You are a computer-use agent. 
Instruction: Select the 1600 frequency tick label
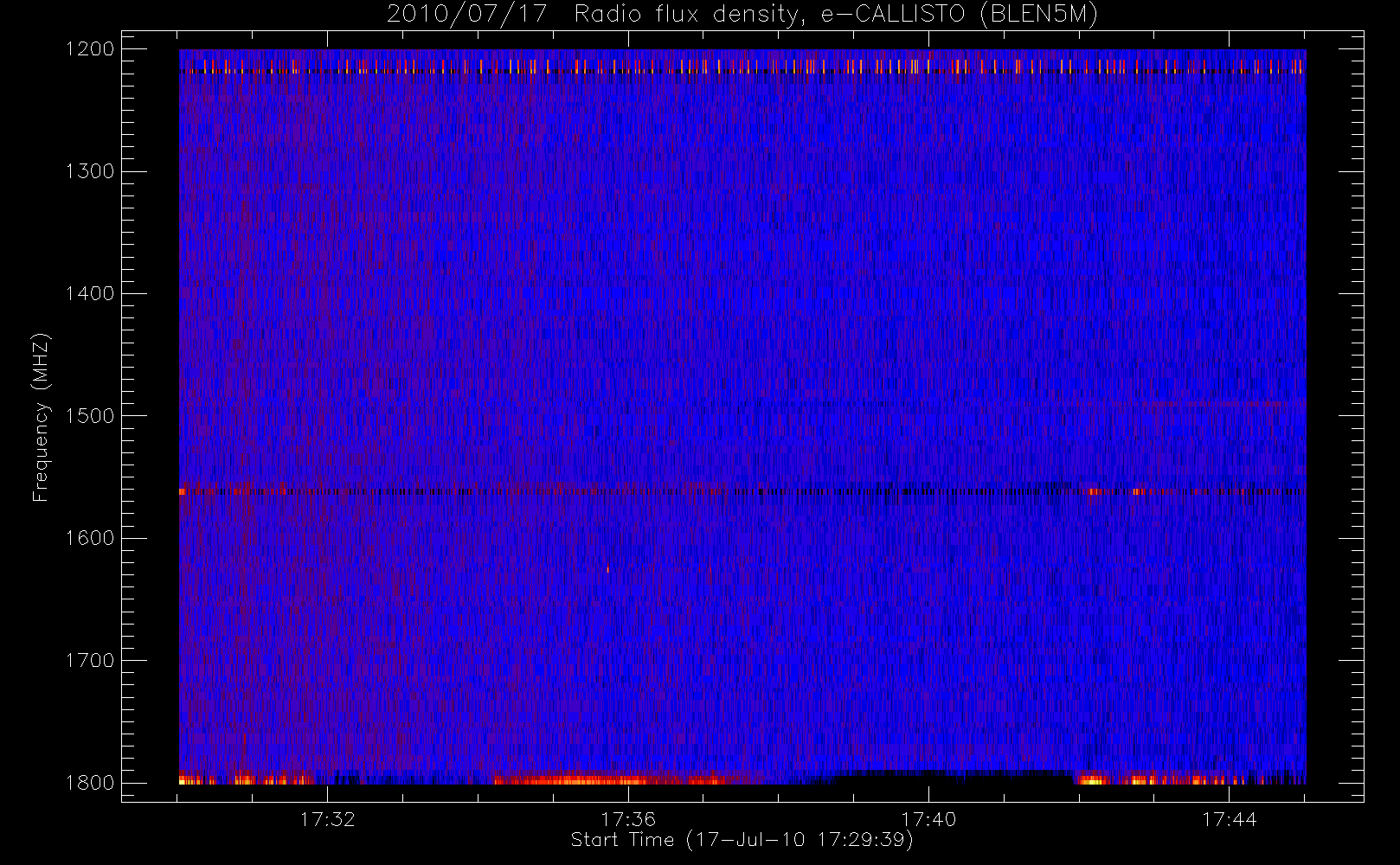(x=91, y=538)
